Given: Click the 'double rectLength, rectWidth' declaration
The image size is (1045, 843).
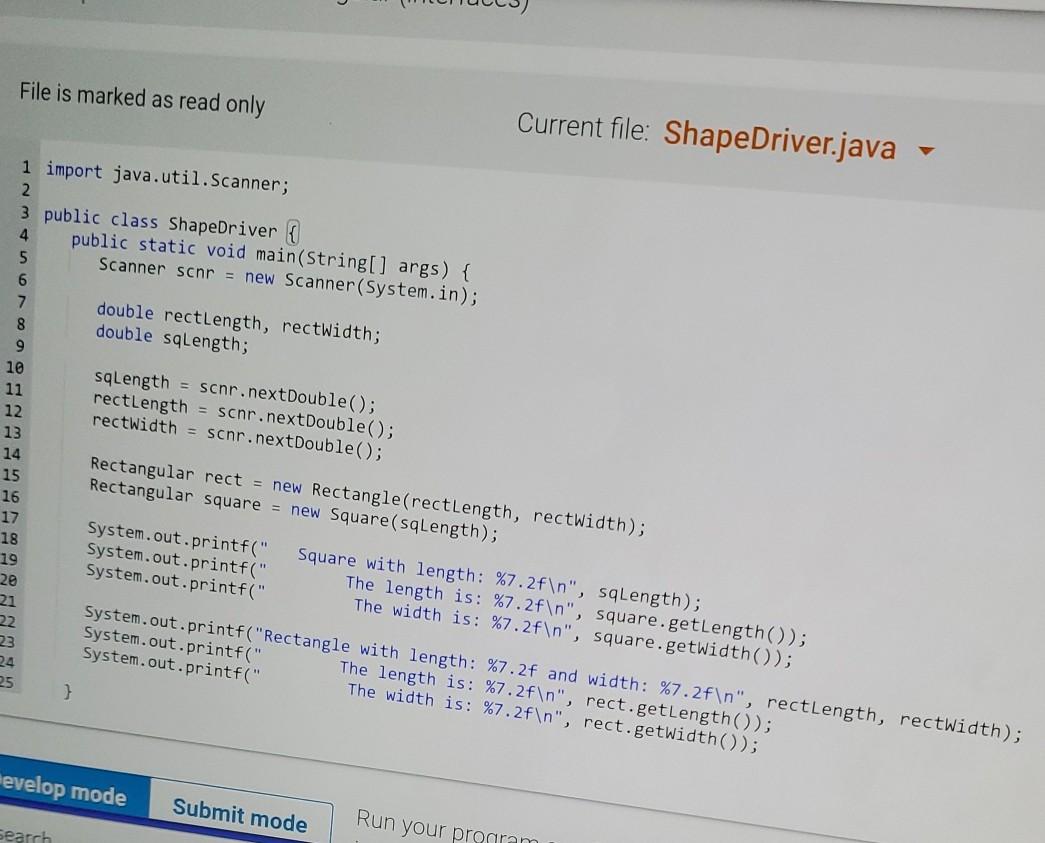Looking at the screenshot, I should click(x=239, y=321).
